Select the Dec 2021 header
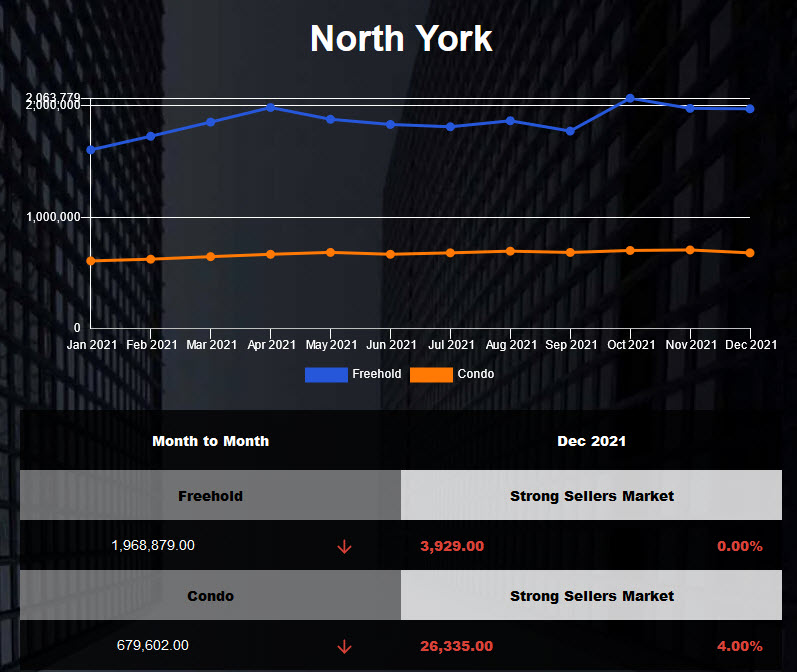 coord(591,441)
